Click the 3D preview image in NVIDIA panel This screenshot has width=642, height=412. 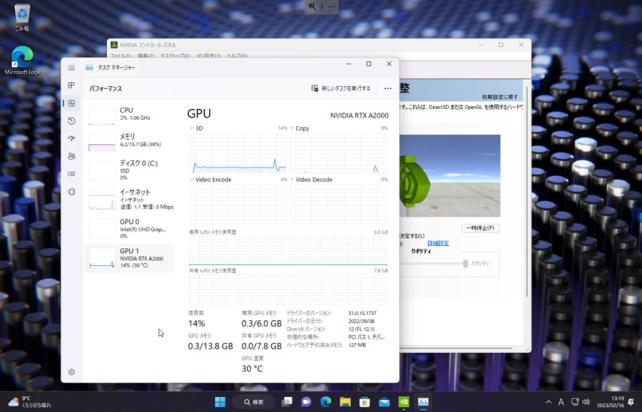tap(450, 176)
